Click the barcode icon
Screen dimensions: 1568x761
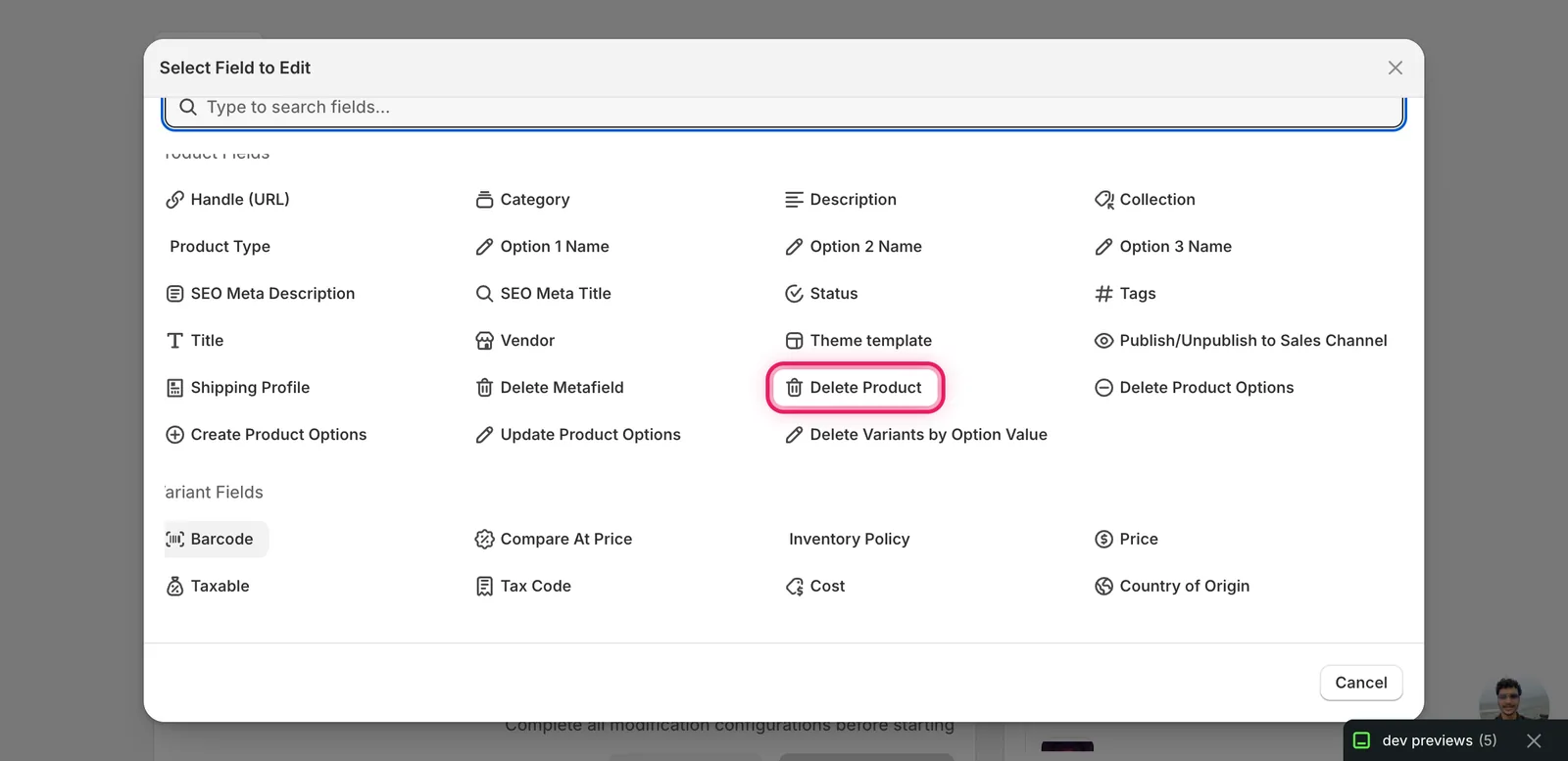pyautogui.click(x=174, y=540)
